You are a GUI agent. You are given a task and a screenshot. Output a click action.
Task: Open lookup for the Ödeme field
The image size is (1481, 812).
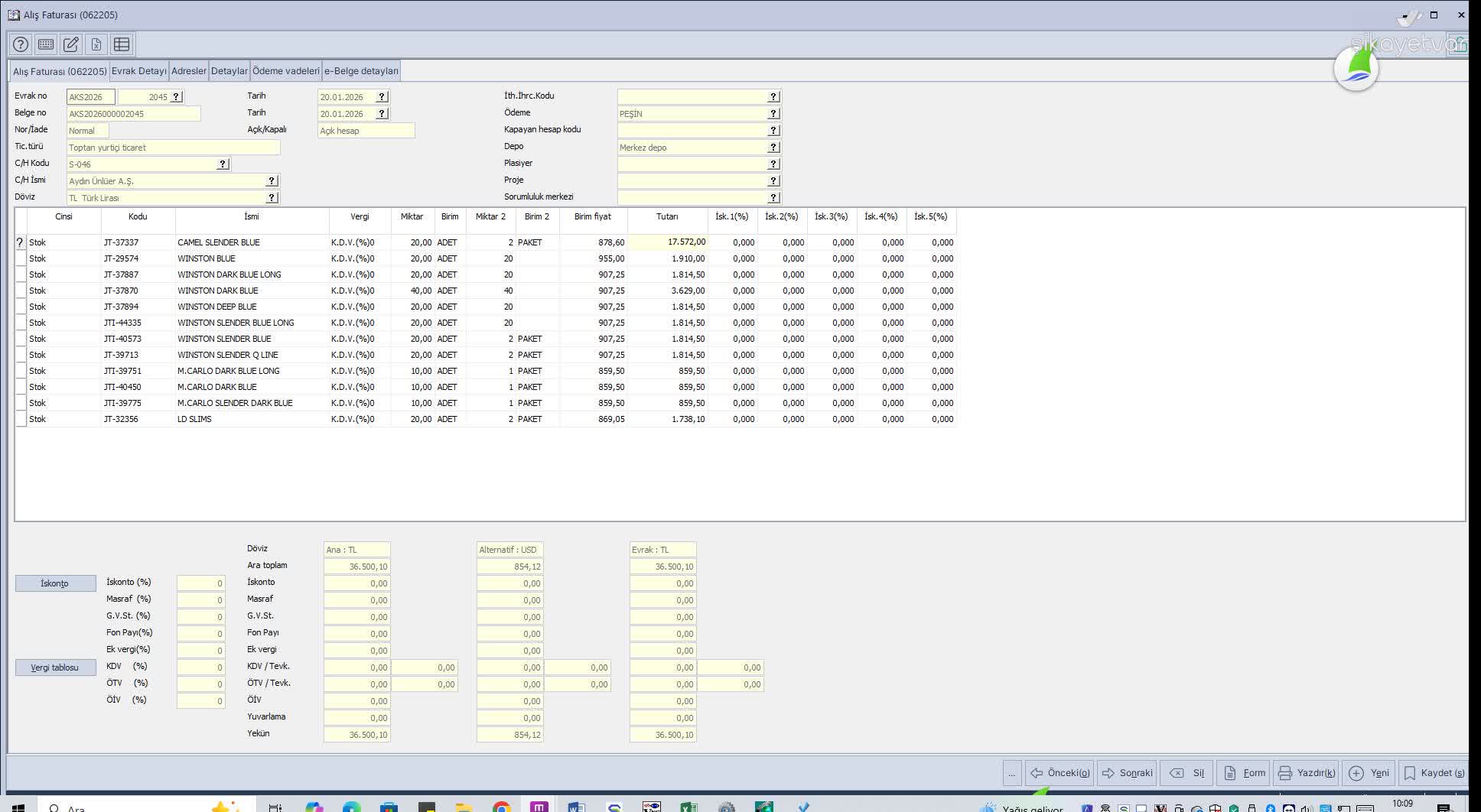click(x=773, y=113)
